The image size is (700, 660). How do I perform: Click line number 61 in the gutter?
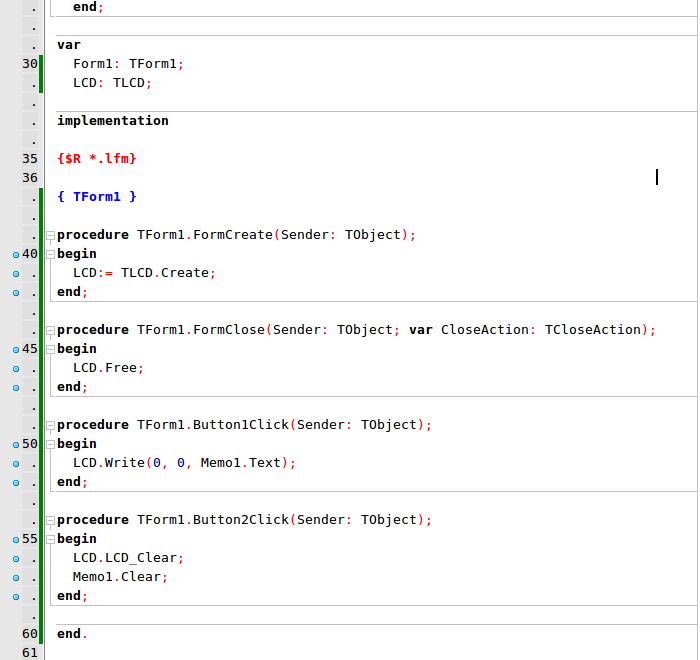tap(30, 653)
